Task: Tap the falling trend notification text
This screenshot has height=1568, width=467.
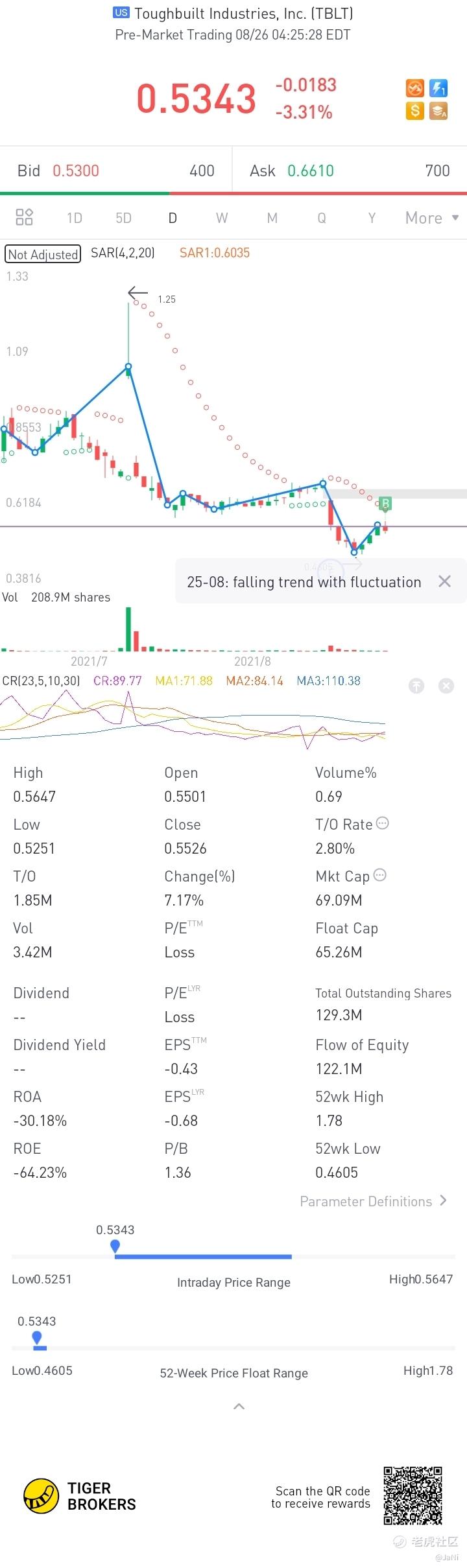Action: point(304,582)
